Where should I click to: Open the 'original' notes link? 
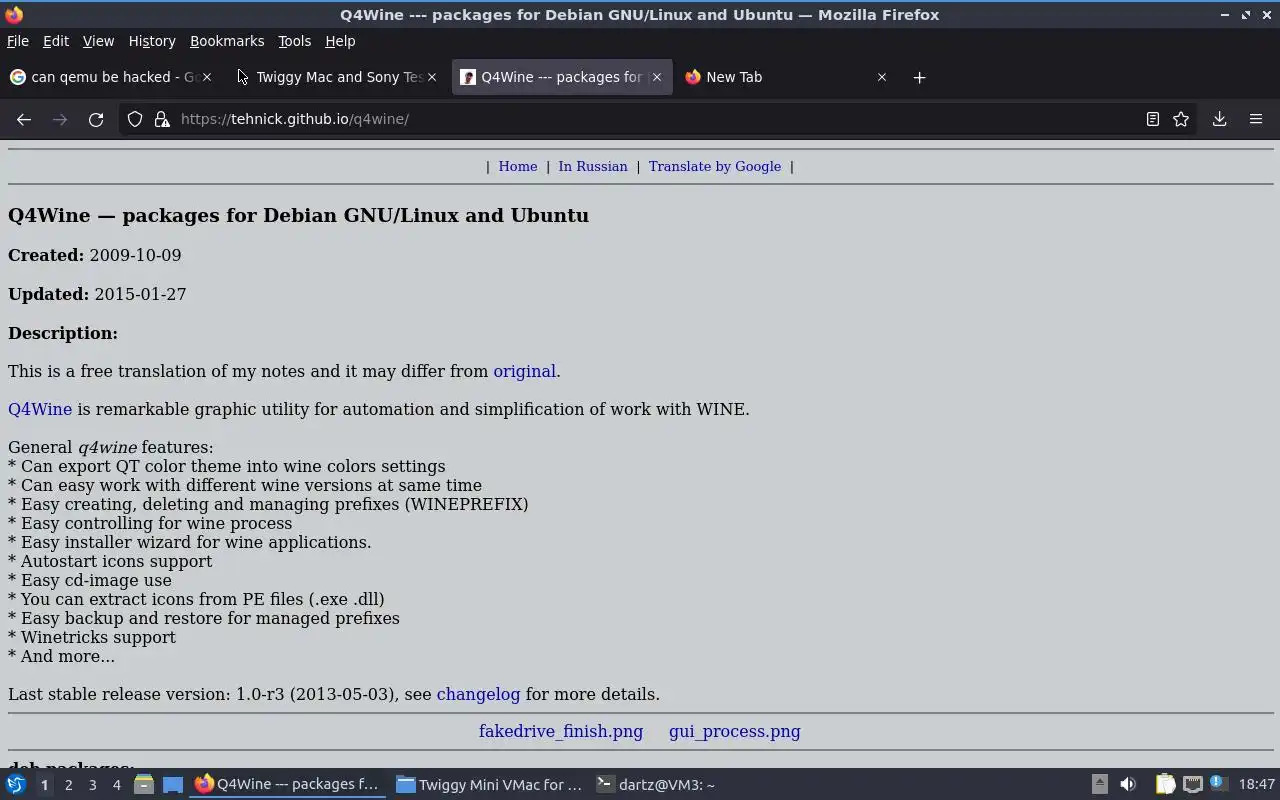pos(524,371)
